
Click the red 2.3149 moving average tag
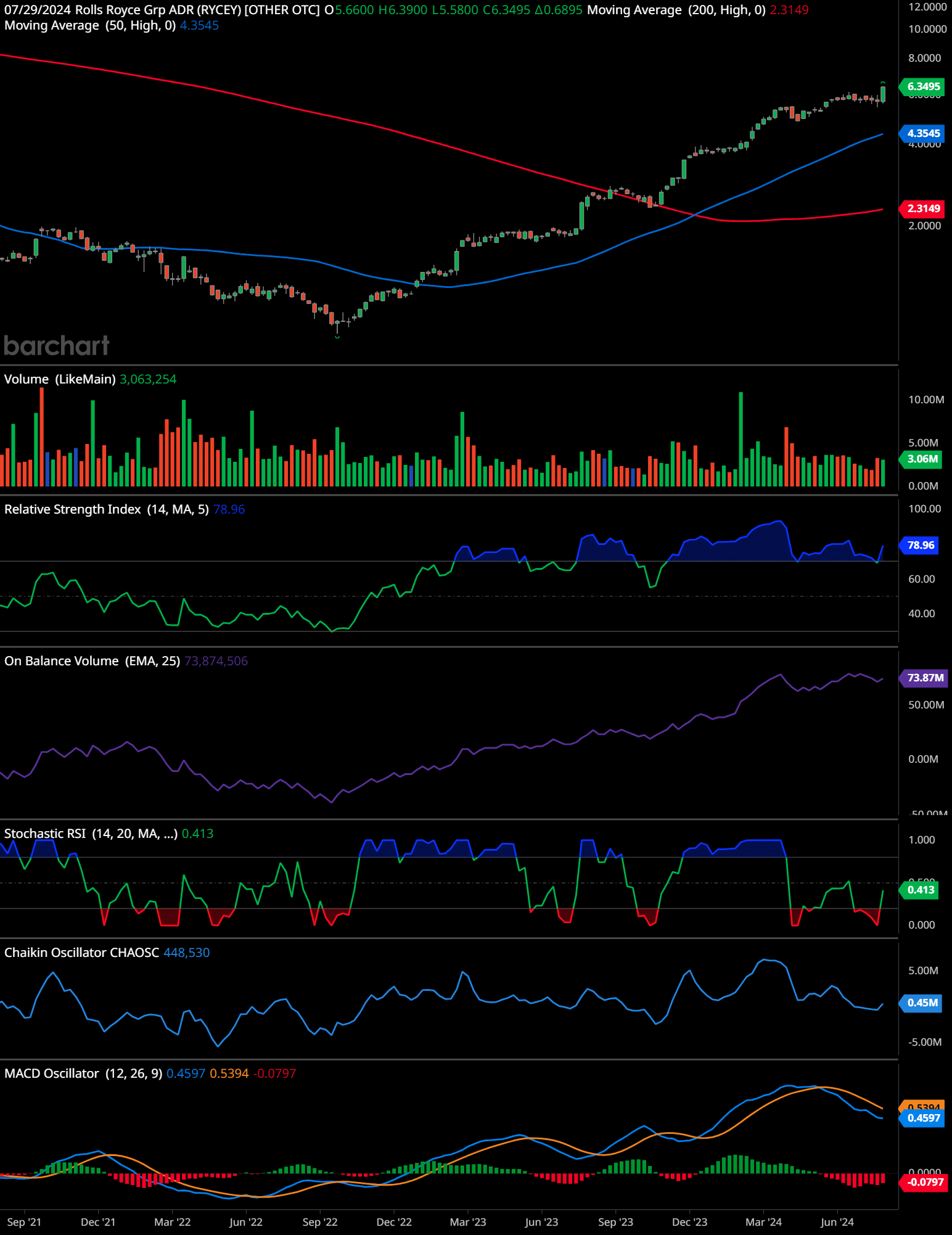coord(922,208)
